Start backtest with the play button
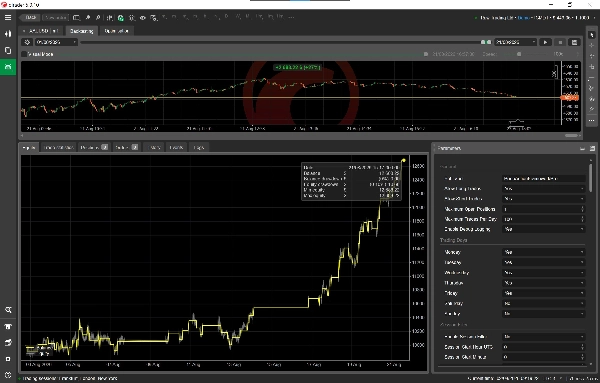The image size is (600, 383). 545,42
